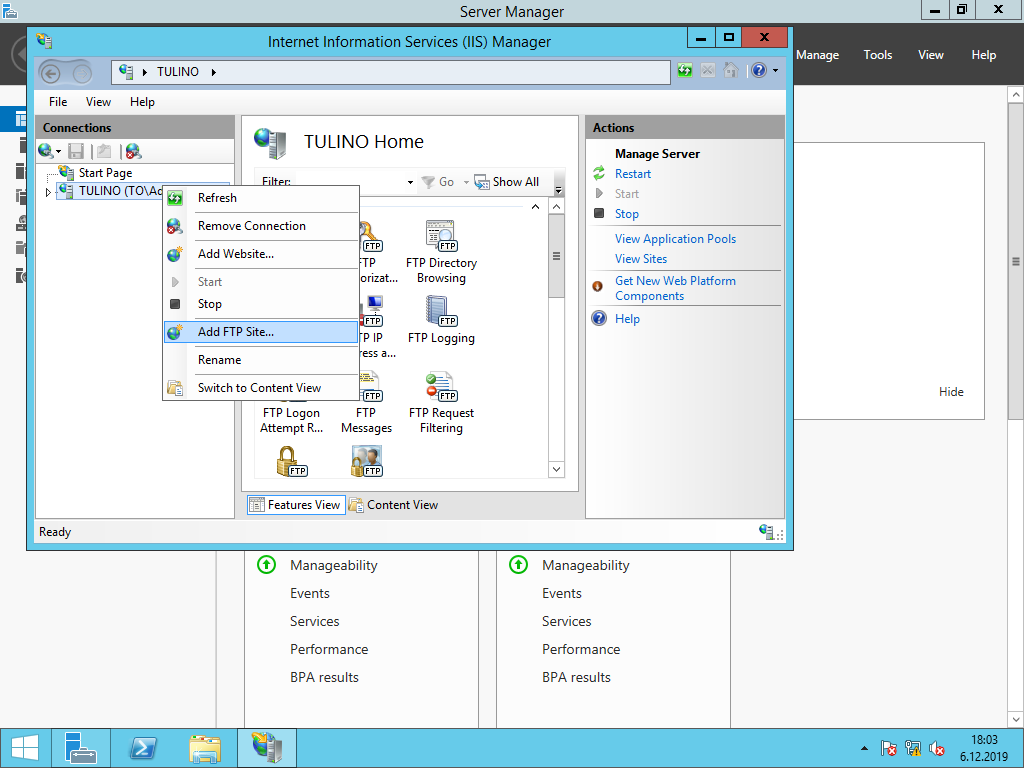Image resolution: width=1024 pixels, height=768 pixels.
Task: Click the forward navigation arrow in IIS Manager
Action: tap(82, 73)
